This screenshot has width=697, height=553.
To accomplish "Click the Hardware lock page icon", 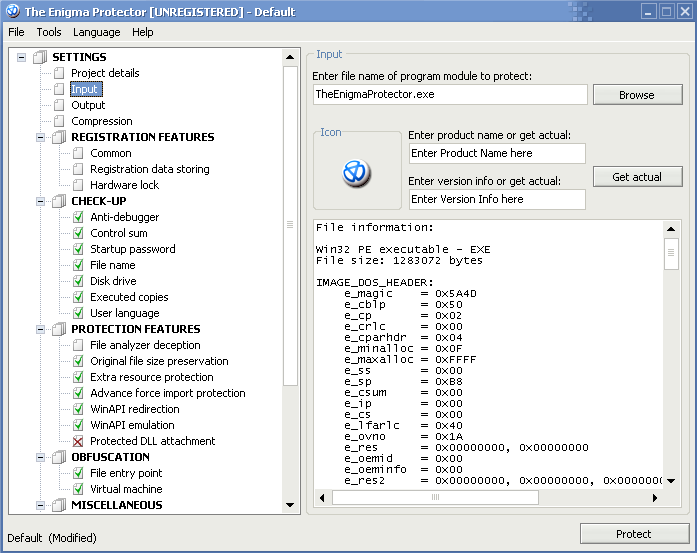I will pos(78,185).
